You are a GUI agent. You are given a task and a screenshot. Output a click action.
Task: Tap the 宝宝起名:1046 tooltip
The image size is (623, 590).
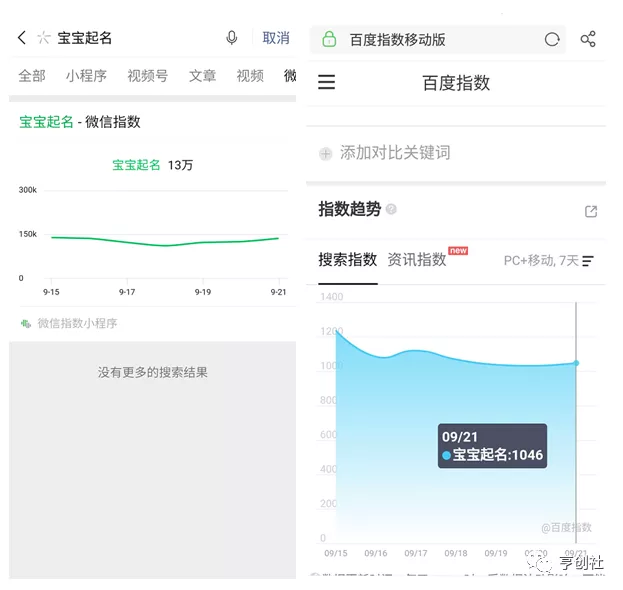coord(492,446)
